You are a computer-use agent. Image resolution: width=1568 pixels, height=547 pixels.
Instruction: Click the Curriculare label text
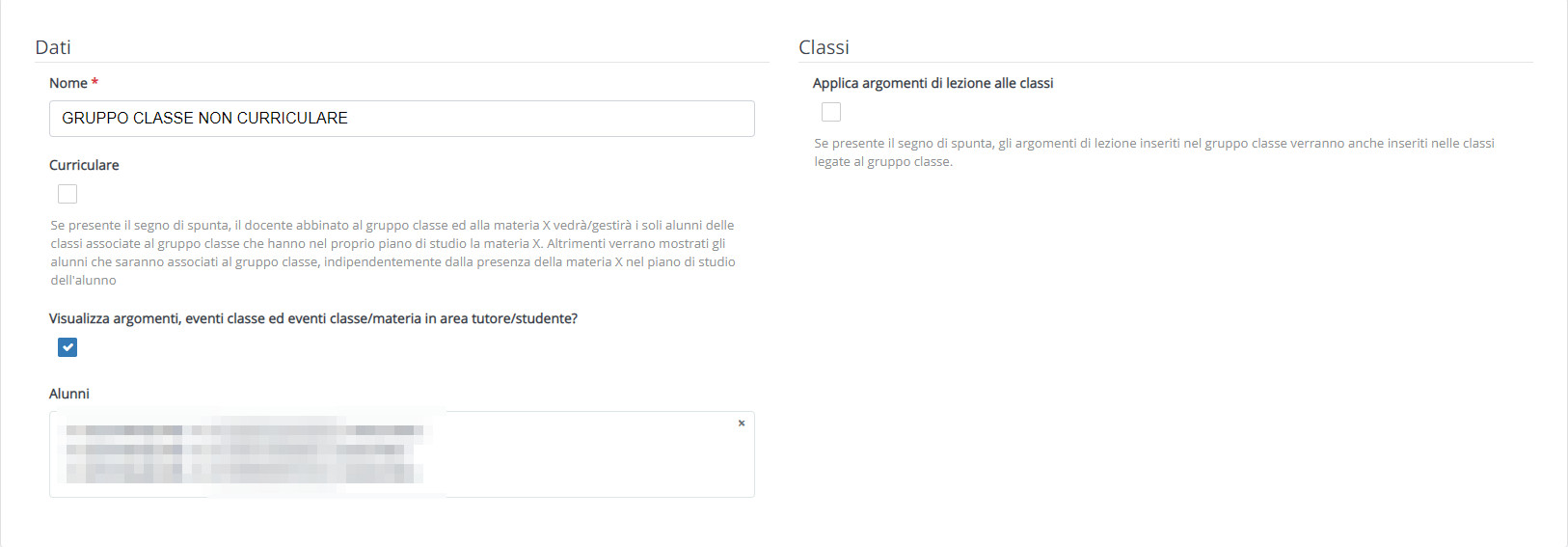click(84, 165)
